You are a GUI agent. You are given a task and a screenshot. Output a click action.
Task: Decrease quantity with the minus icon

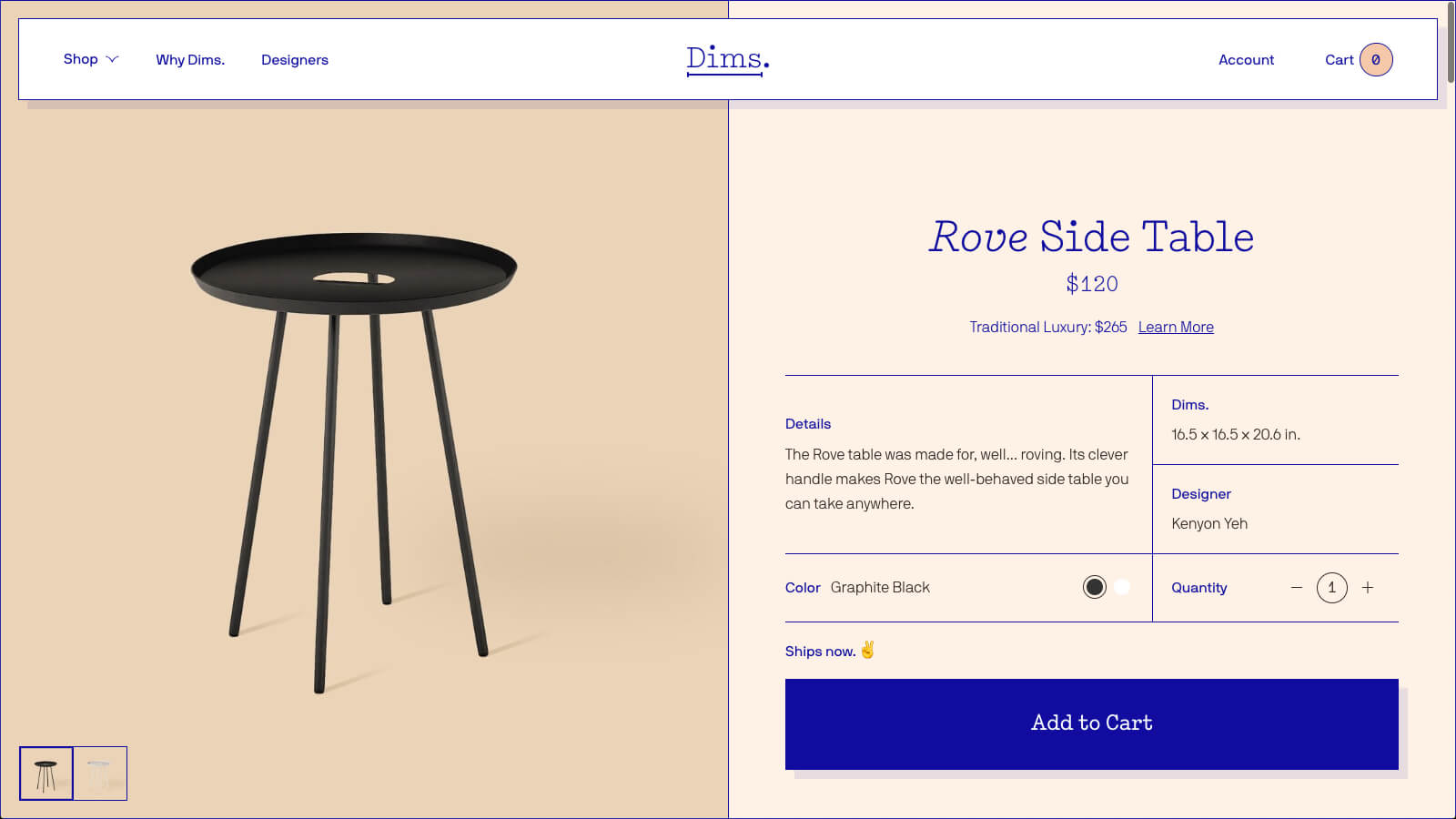click(1297, 588)
